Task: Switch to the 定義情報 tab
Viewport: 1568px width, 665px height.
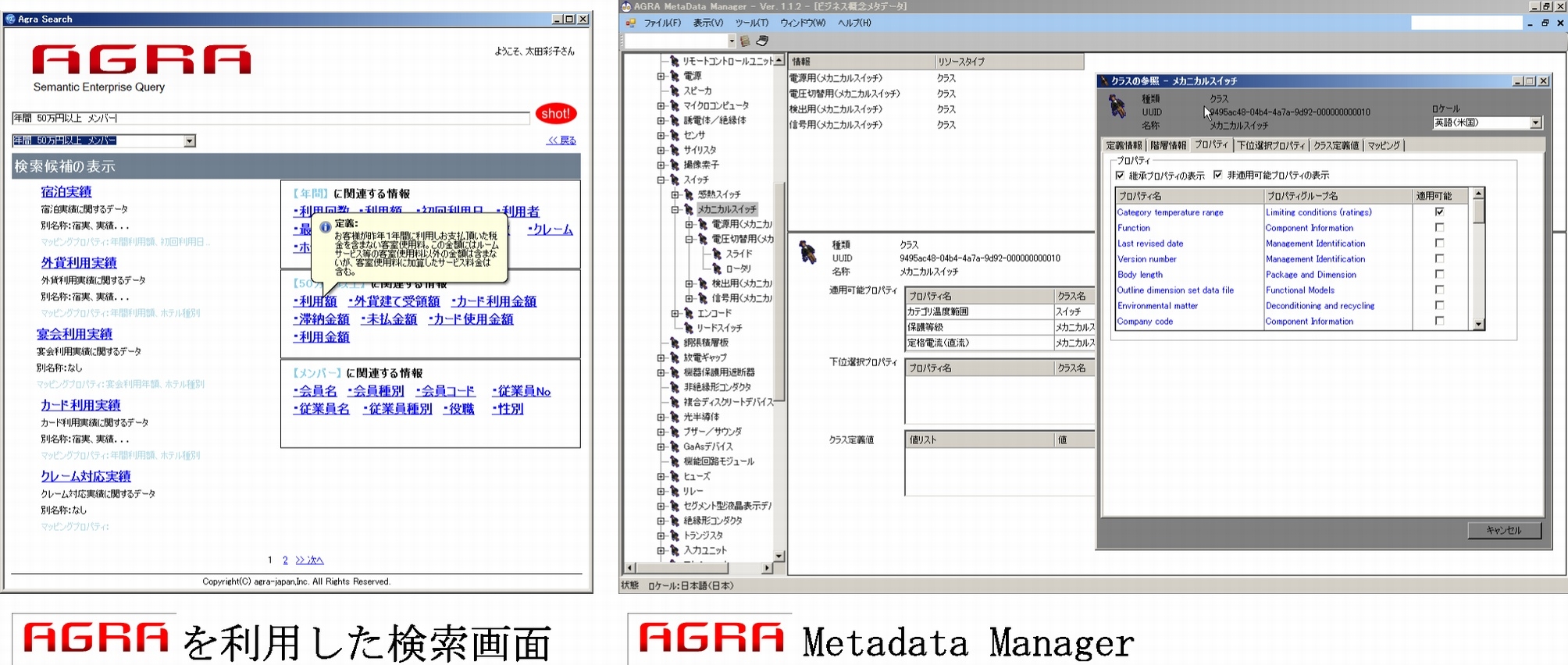Action: coord(1124,146)
